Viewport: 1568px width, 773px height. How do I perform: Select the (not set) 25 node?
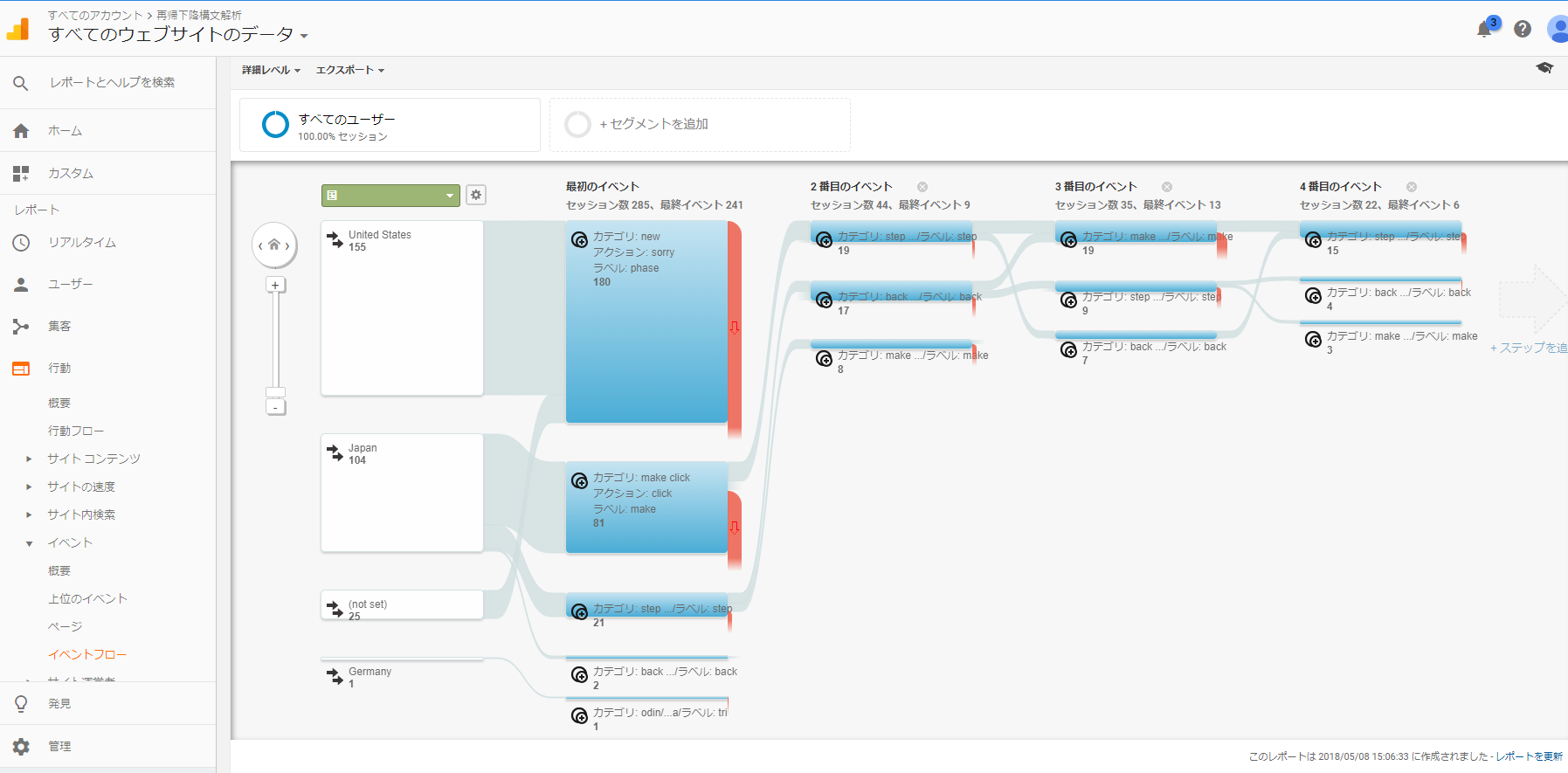402,605
